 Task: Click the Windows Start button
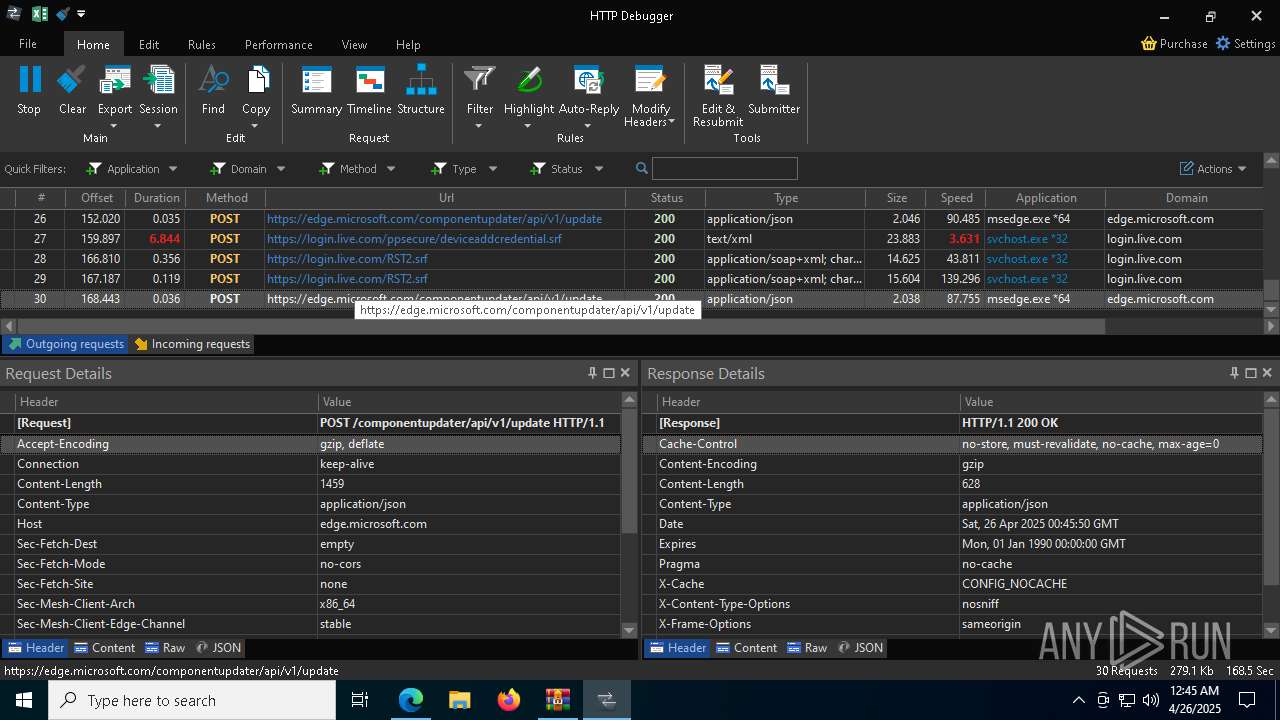(23, 700)
